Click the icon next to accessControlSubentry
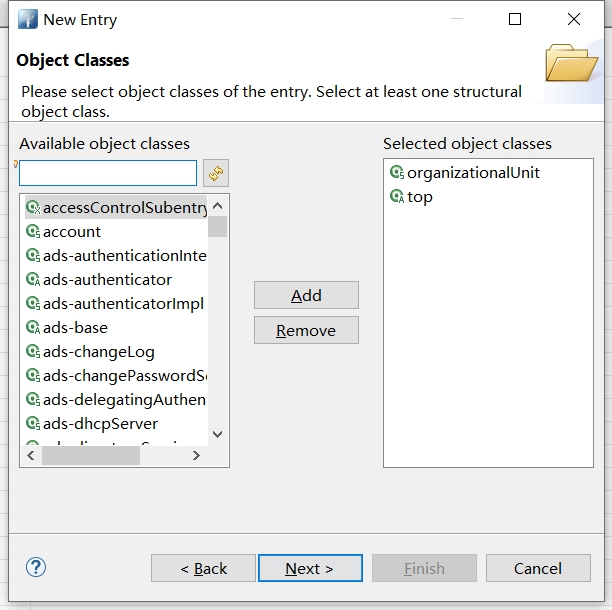Image resolution: width=612 pixels, height=610 pixels. tap(32, 208)
